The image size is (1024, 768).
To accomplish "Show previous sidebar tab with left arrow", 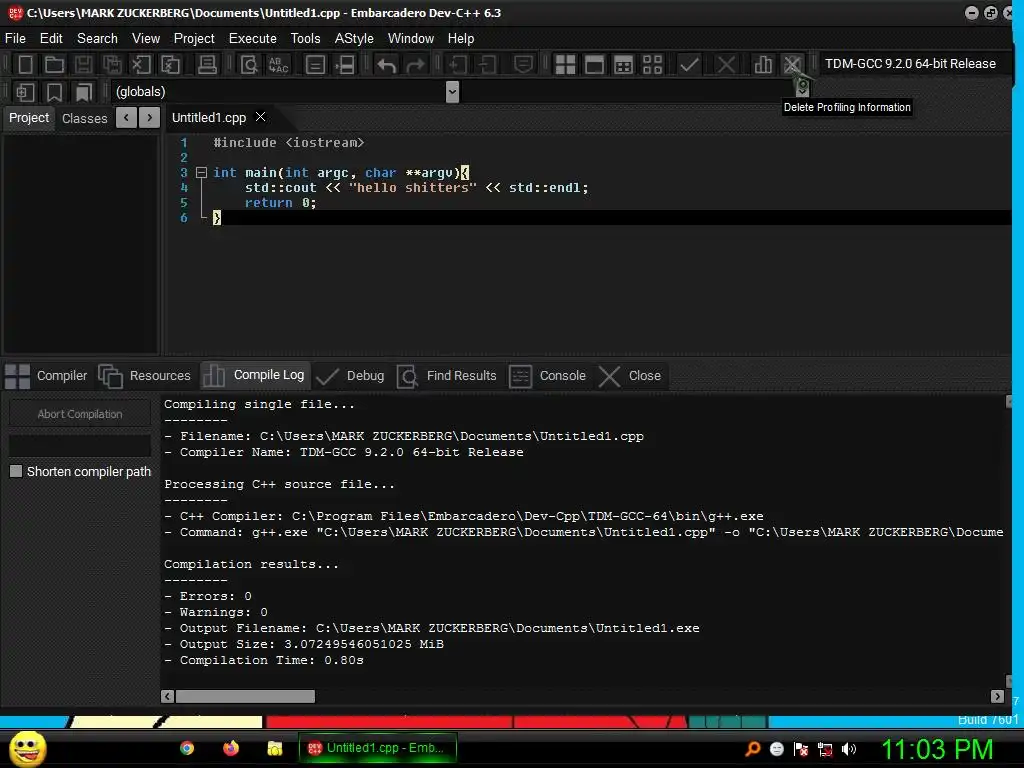I will (x=127, y=118).
